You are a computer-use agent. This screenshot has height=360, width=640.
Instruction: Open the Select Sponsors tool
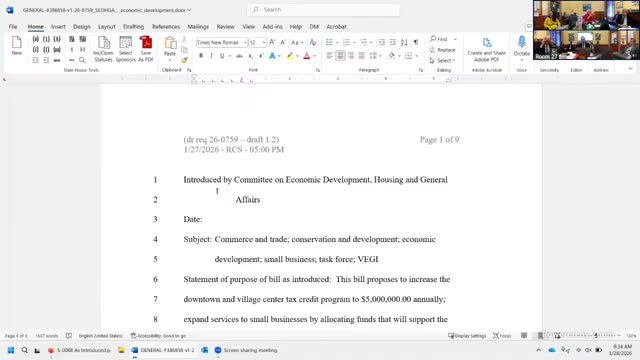coord(125,49)
